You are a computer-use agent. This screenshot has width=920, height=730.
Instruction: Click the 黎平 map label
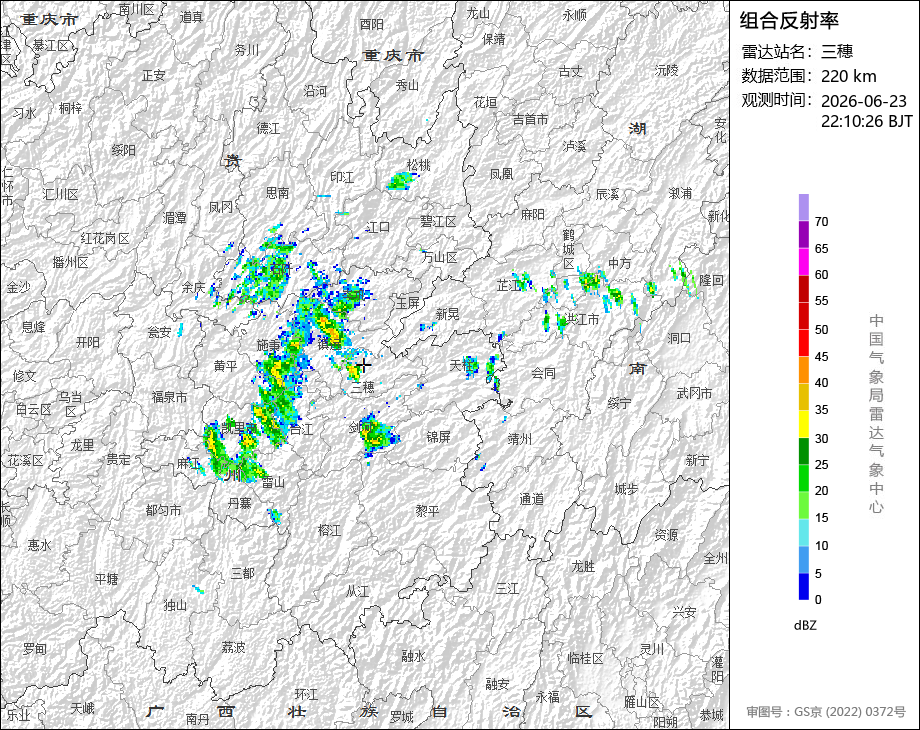click(427, 511)
